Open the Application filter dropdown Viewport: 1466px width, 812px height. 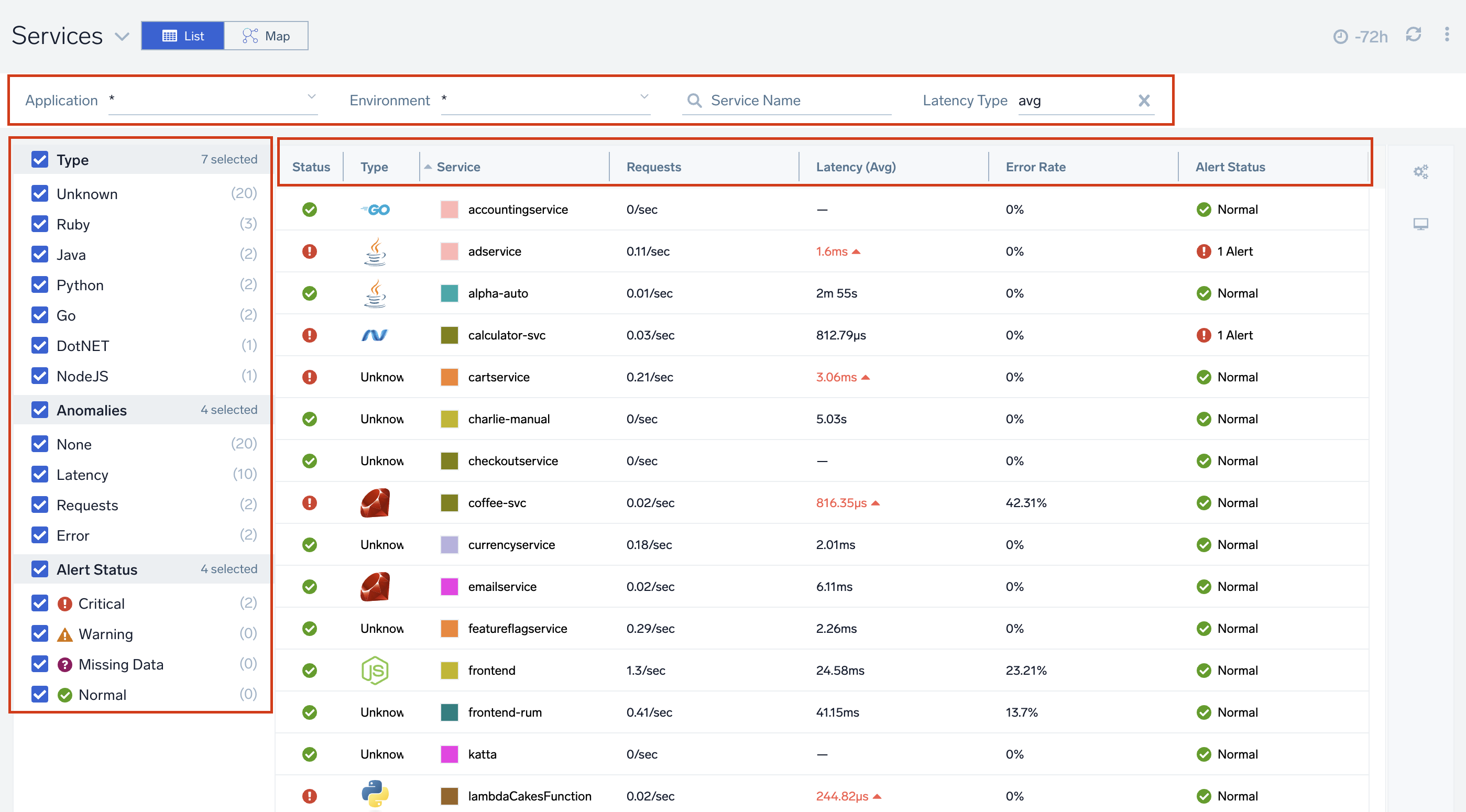[x=311, y=97]
